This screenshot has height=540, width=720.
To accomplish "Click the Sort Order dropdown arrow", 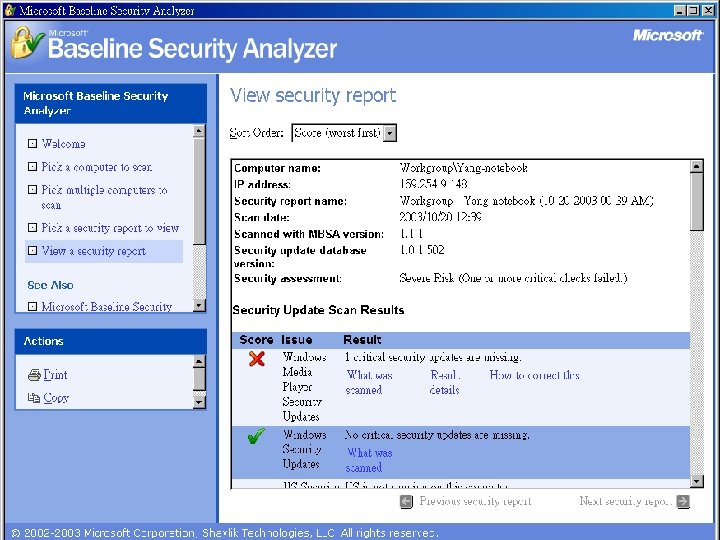I will (390, 133).
